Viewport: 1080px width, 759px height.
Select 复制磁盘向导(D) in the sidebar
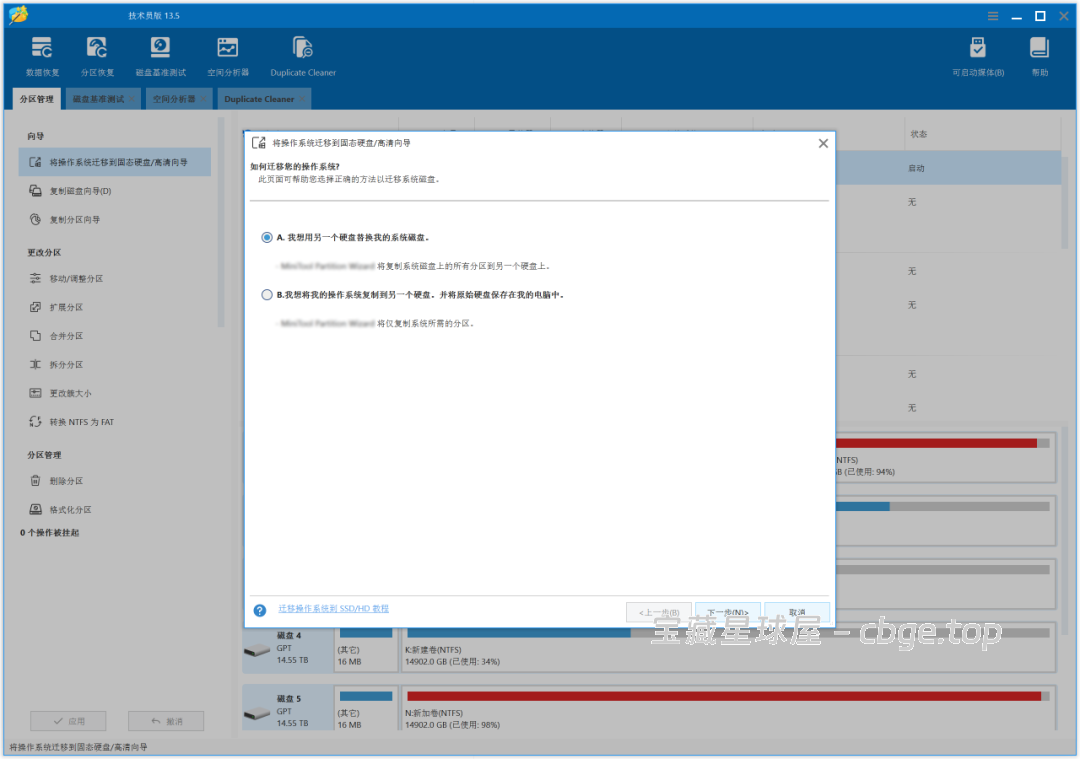(98, 191)
